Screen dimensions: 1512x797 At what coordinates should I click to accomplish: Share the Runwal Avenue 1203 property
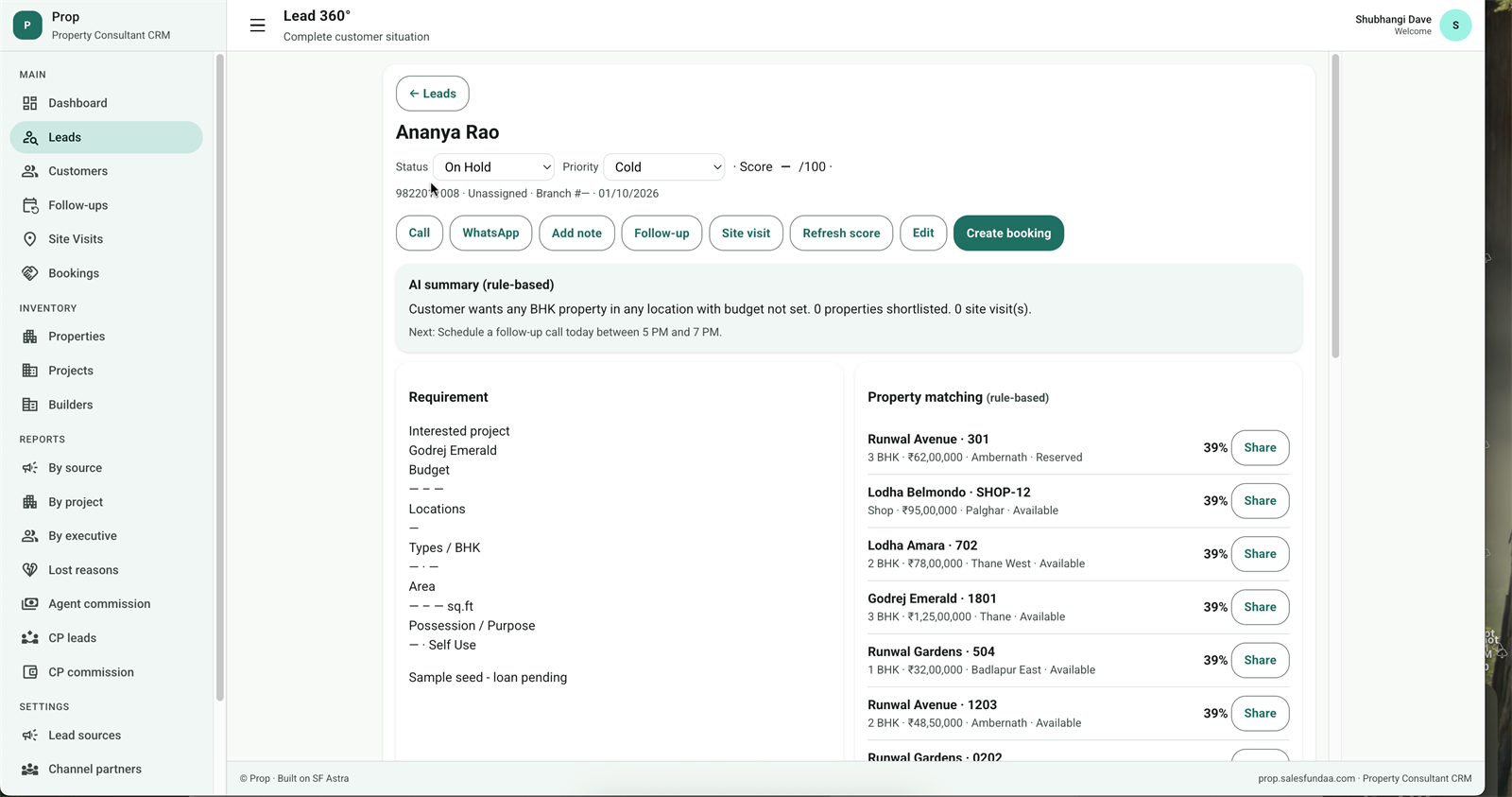click(1260, 713)
